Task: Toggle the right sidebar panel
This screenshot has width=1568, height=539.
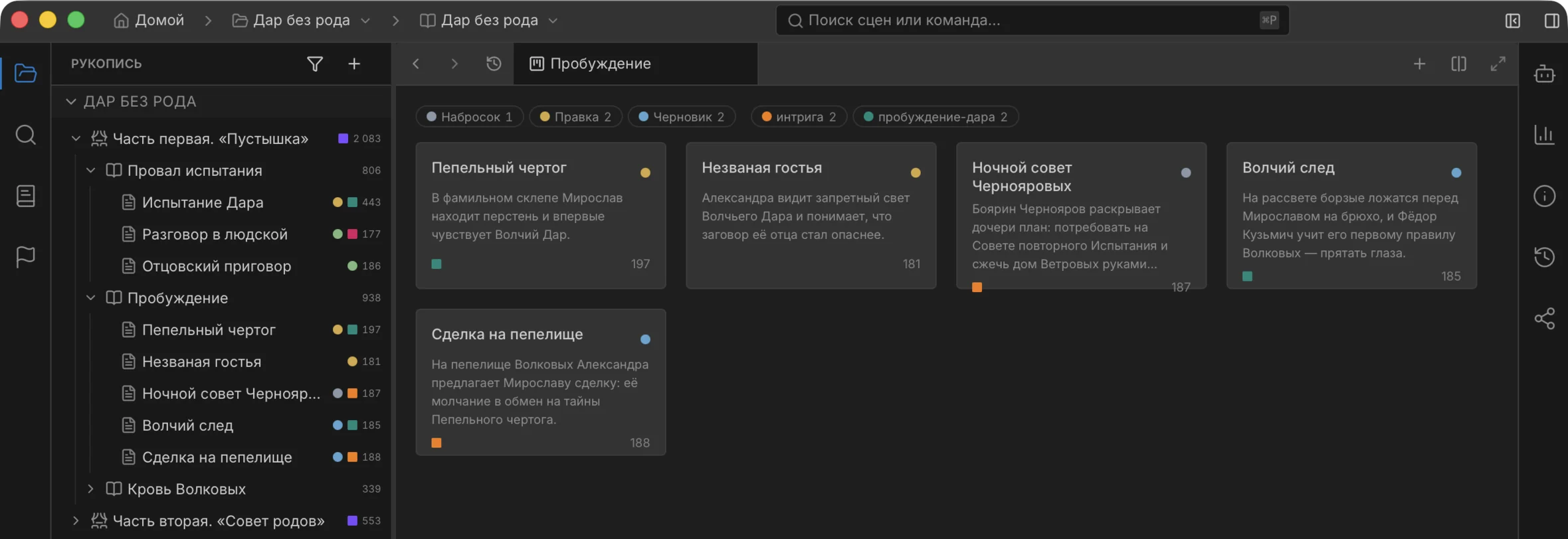Action: (x=1552, y=21)
